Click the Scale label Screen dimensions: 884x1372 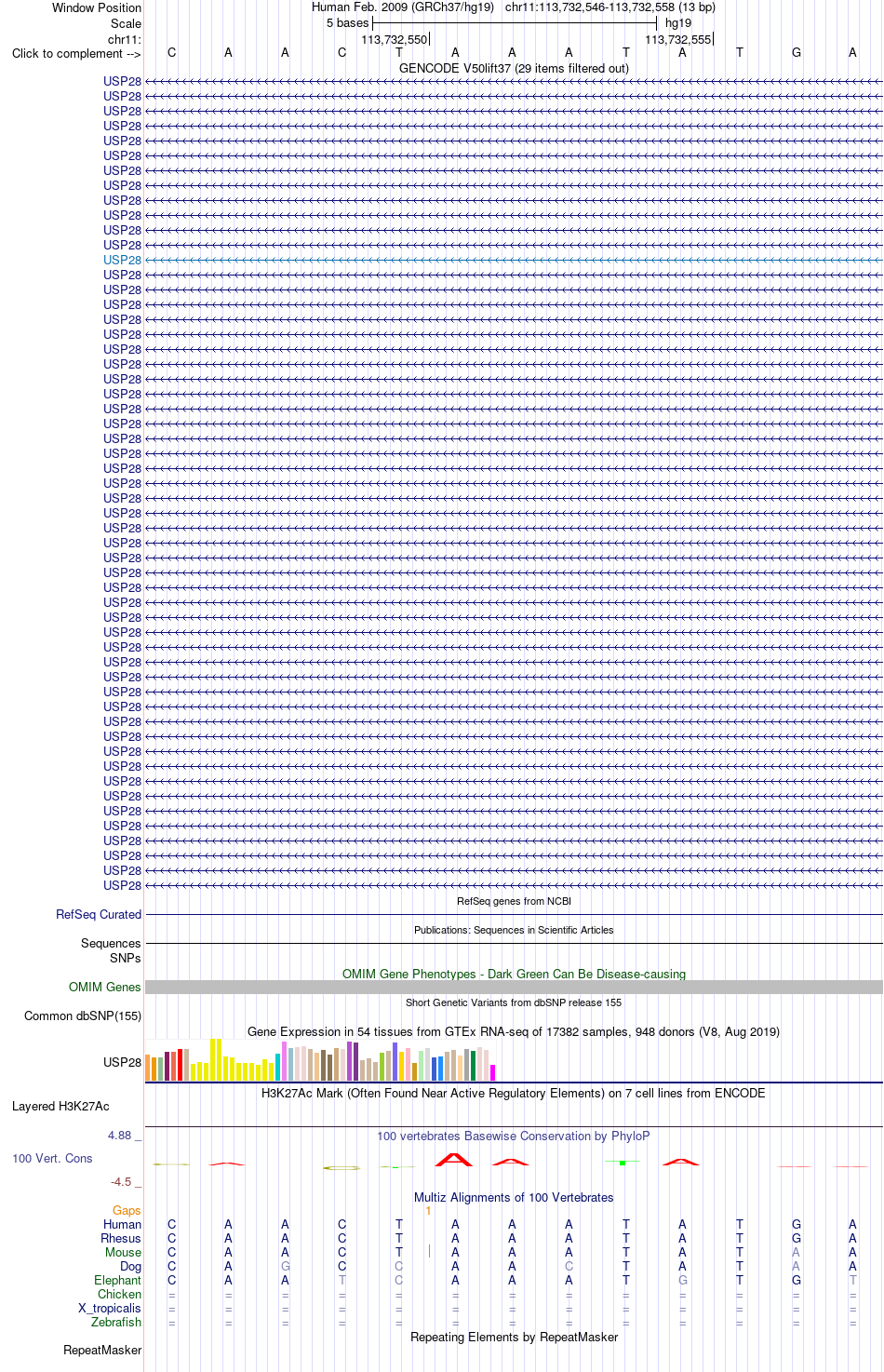tap(127, 23)
